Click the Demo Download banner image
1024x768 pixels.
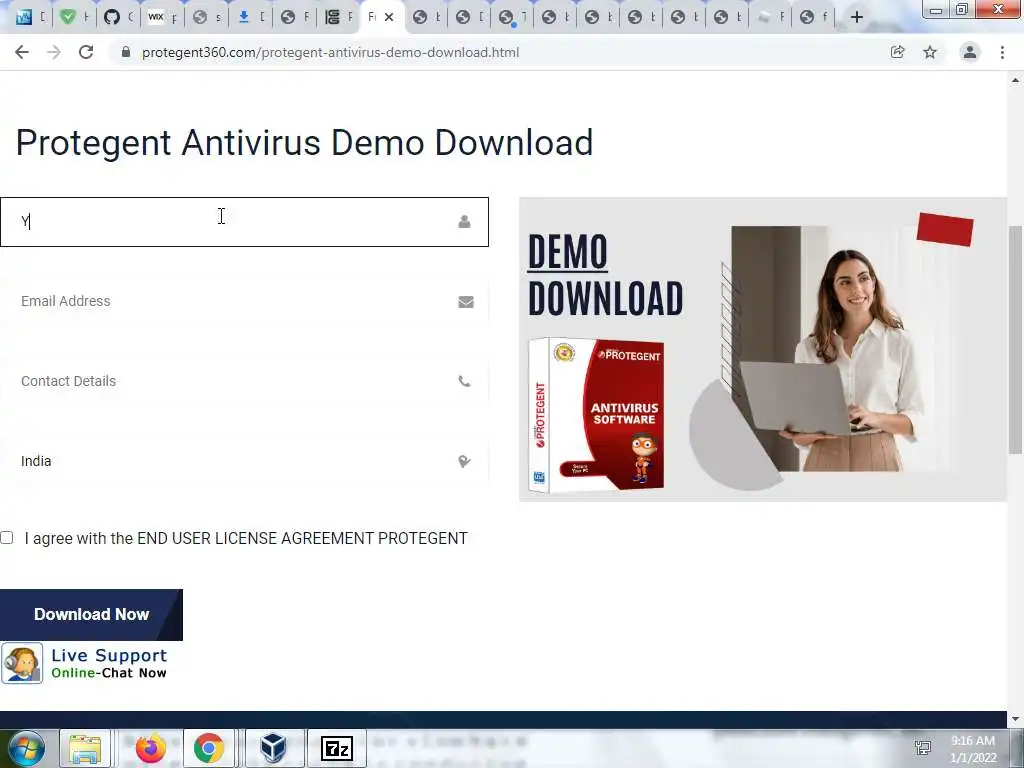pyautogui.click(x=763, y=349)
